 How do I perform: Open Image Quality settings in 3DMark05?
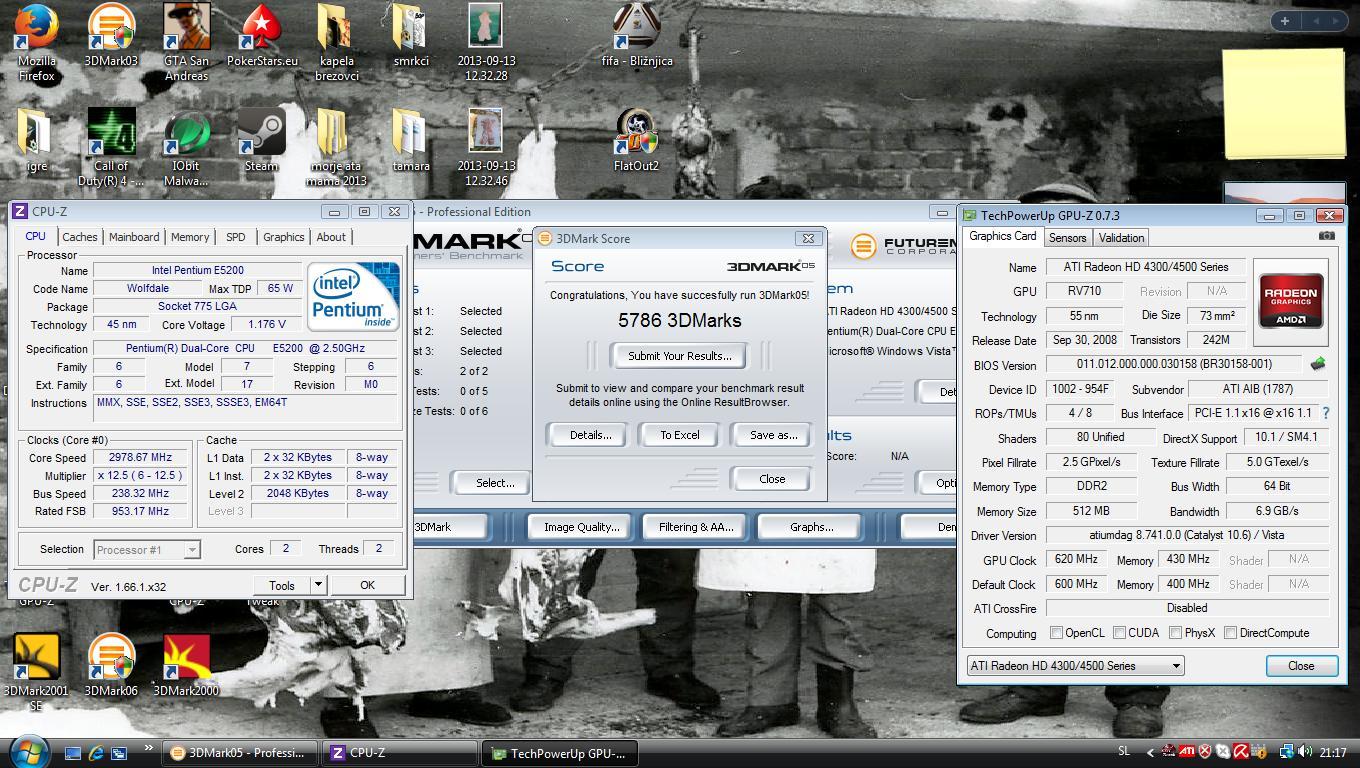click(x=581, y=527)
